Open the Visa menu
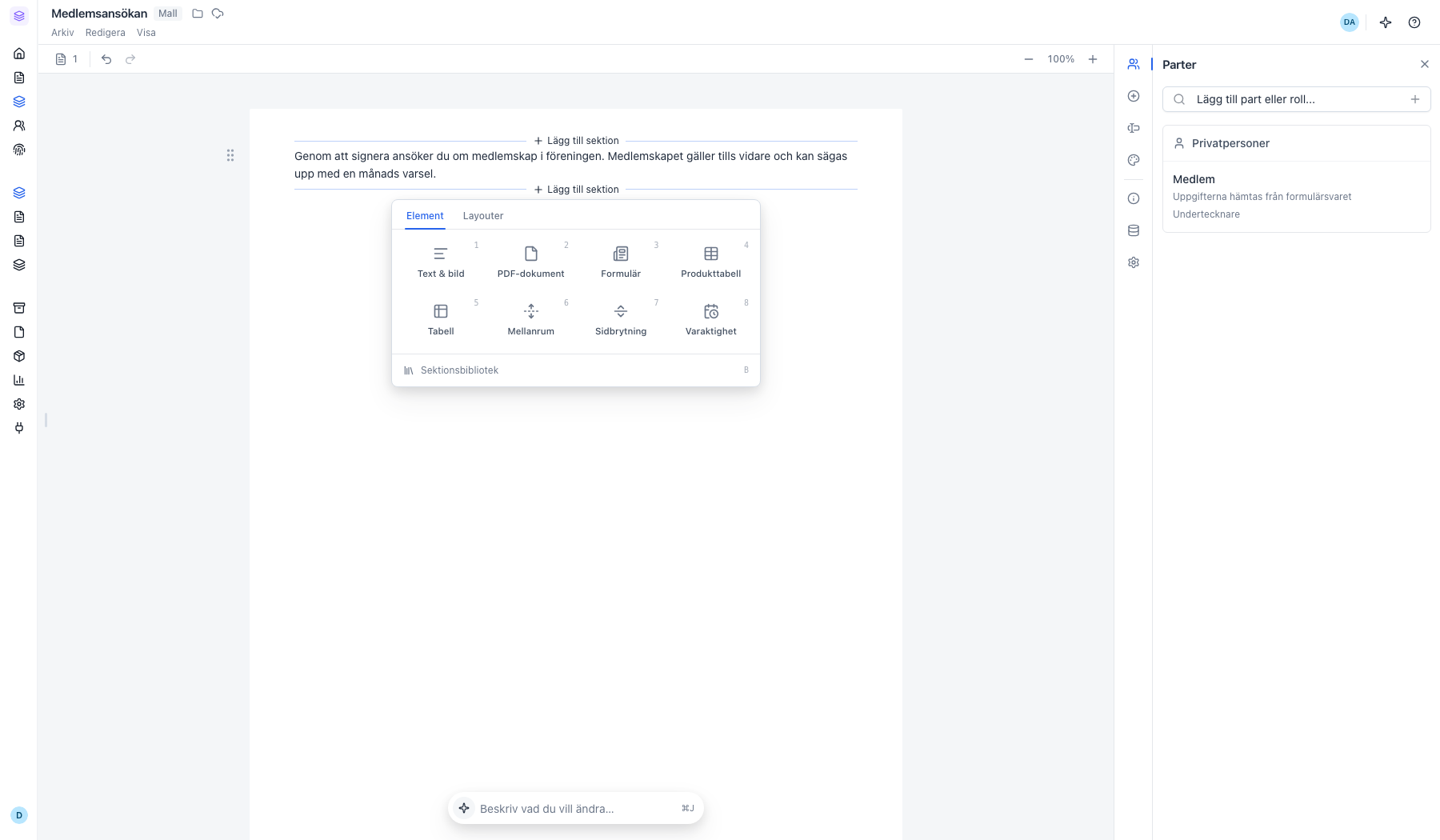 pyautogui.click(x=146, y=33)
